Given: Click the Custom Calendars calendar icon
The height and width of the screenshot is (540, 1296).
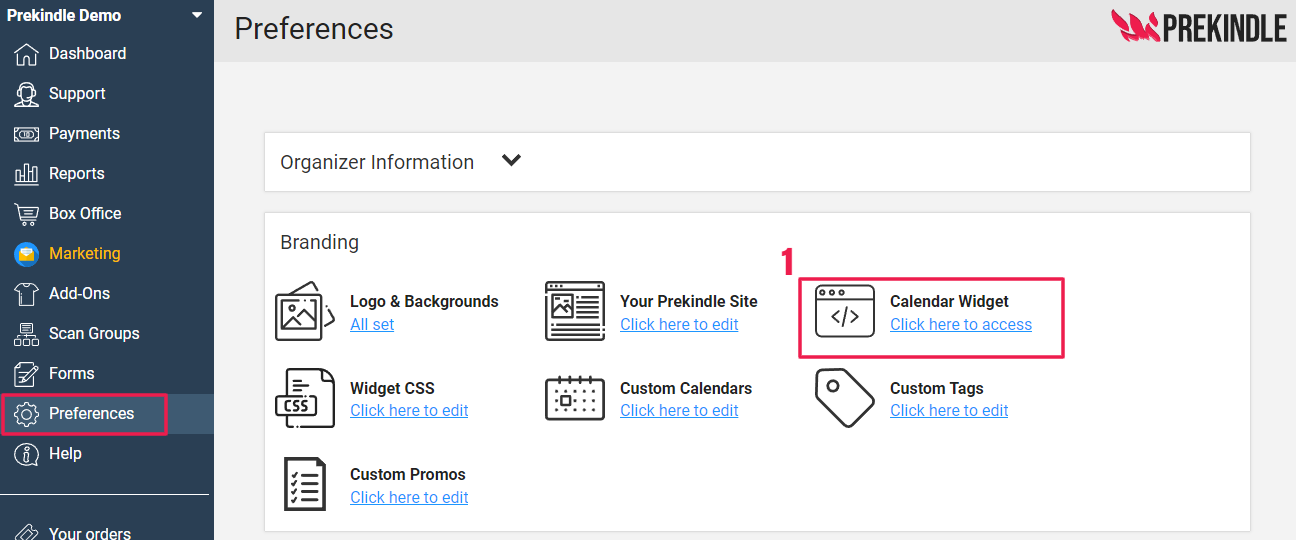Looking at the screenshot, I should [x=575, y=398].
